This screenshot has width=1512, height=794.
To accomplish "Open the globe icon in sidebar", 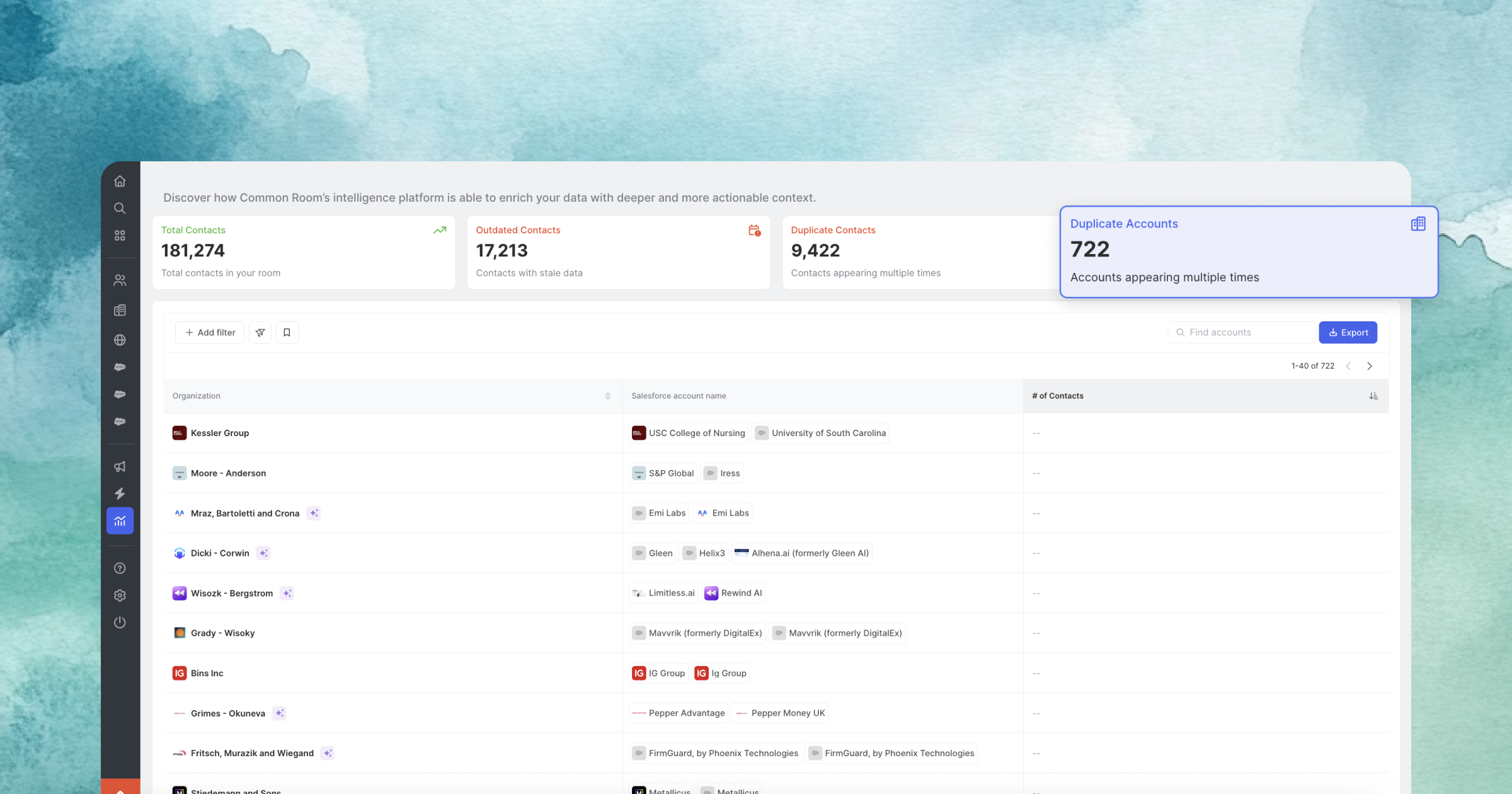I will (x=120, y=340).
